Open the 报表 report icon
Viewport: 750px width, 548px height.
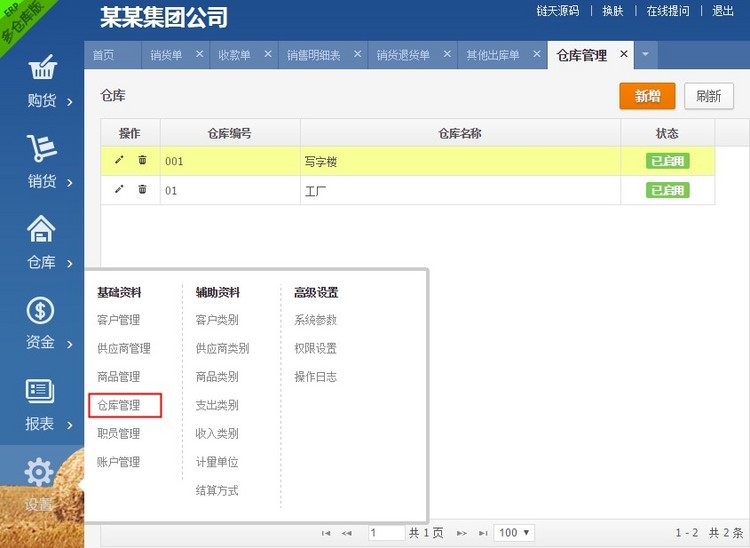pos(42,392)
